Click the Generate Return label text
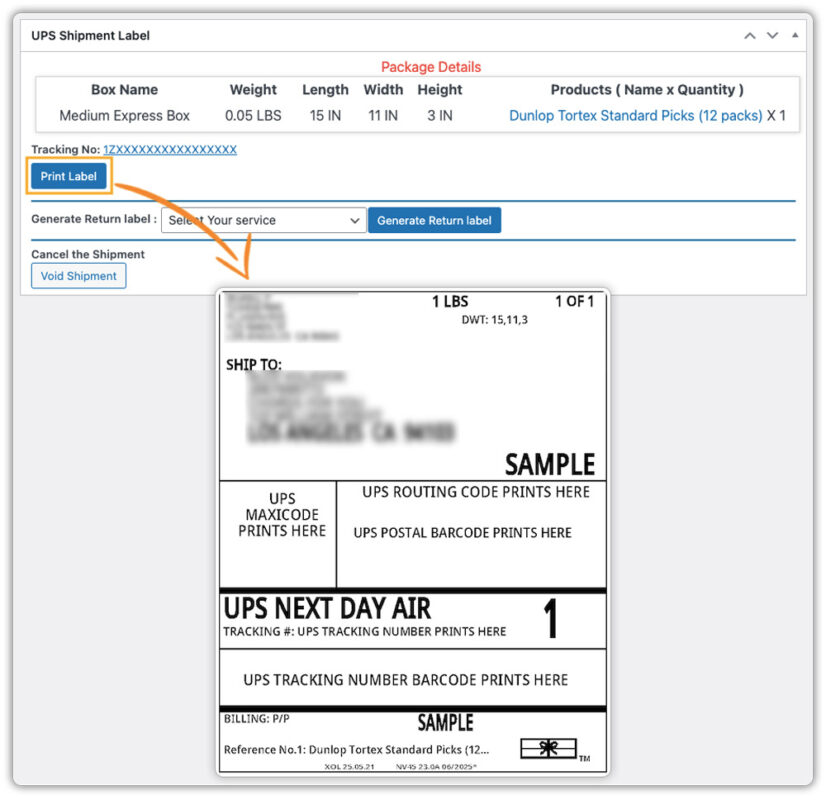Screen dimensions: 826x800 (93, 219)
